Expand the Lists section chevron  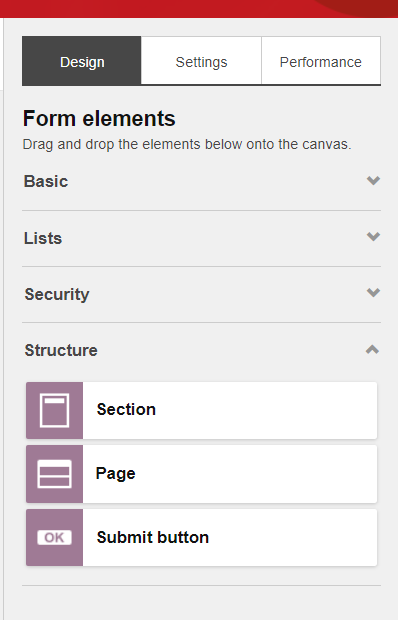tap(373, 236)
